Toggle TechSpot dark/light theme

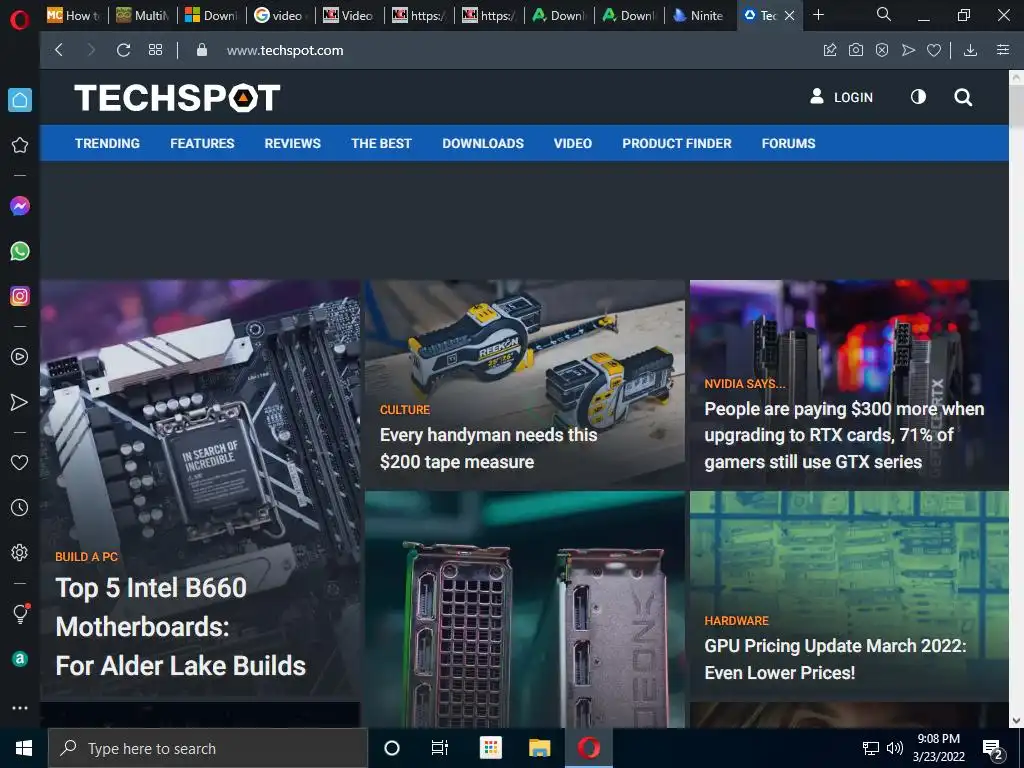tap(918, 97)
